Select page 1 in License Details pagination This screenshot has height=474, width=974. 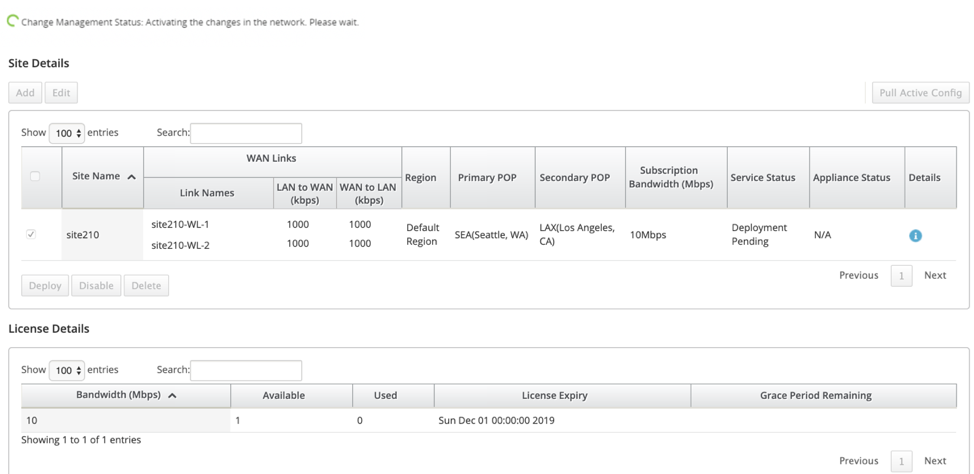click(x=901, y=462)
